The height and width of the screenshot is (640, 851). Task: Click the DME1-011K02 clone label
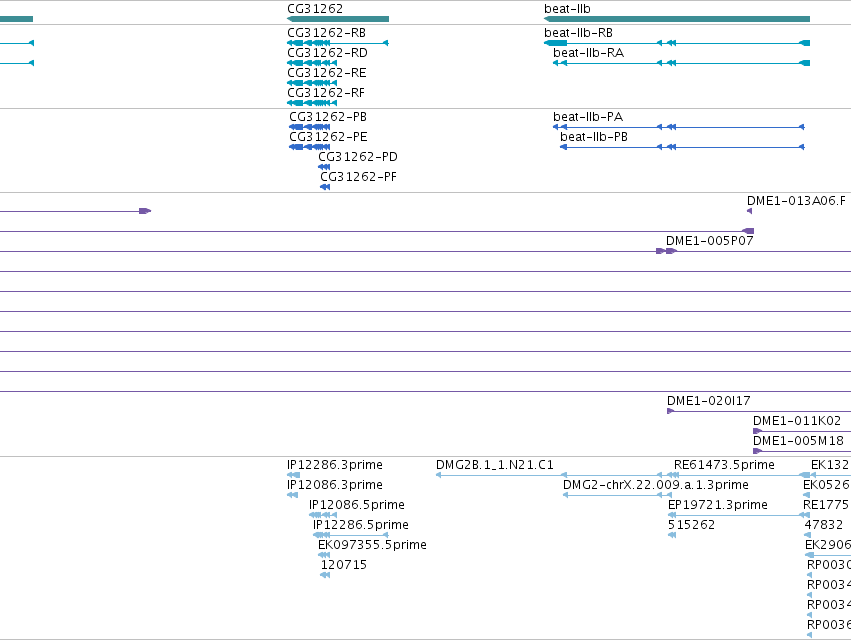click(797, 421)
